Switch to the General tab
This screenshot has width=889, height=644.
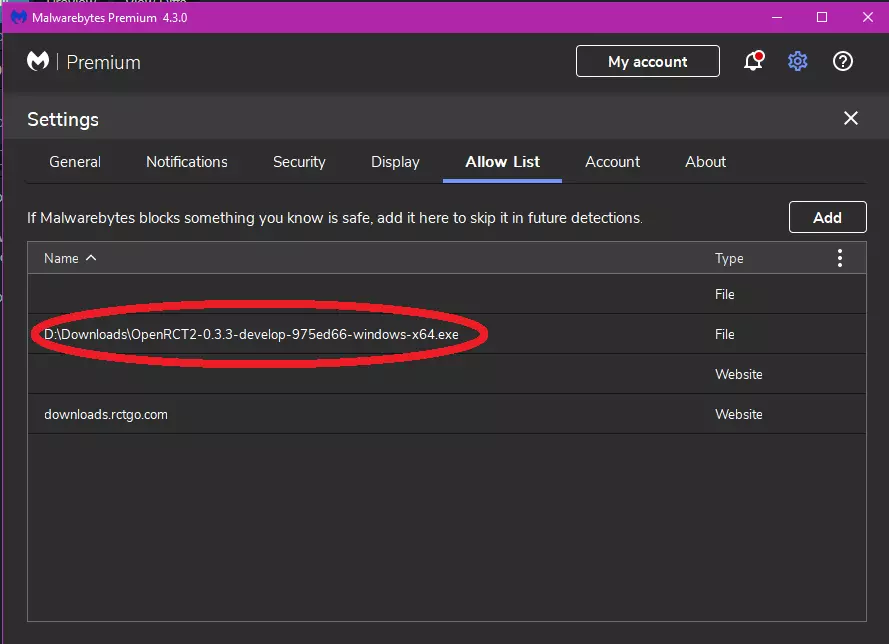[x=75, y=162]
